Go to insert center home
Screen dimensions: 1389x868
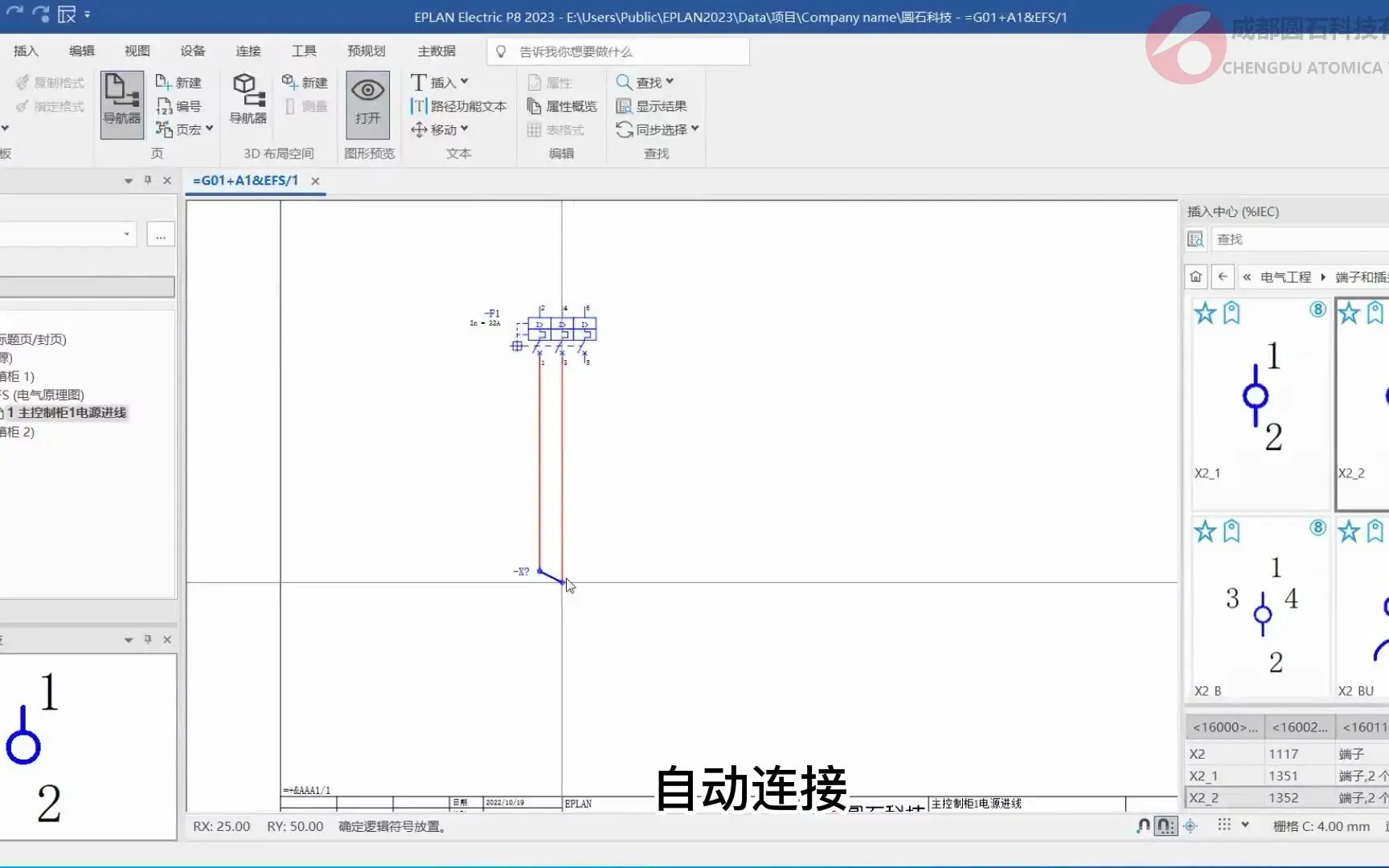click(x=1196, y=277)
